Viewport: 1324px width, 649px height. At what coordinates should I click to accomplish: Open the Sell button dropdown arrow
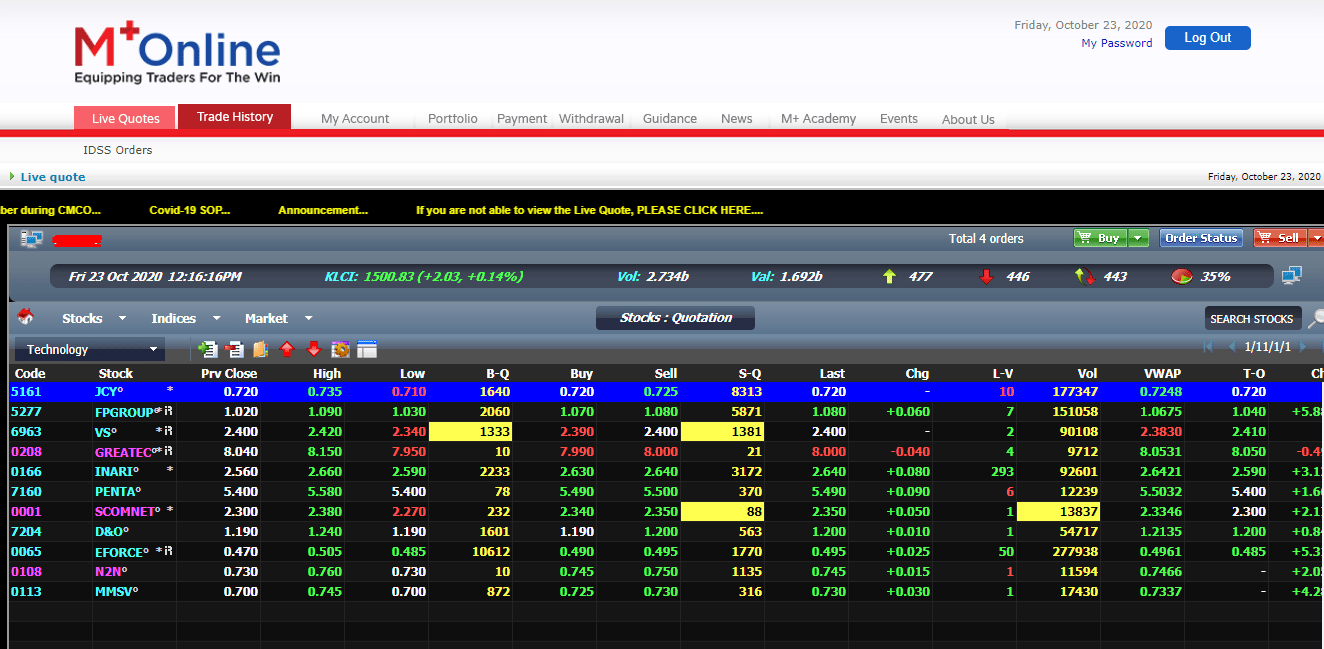(x=1315, y=238)
